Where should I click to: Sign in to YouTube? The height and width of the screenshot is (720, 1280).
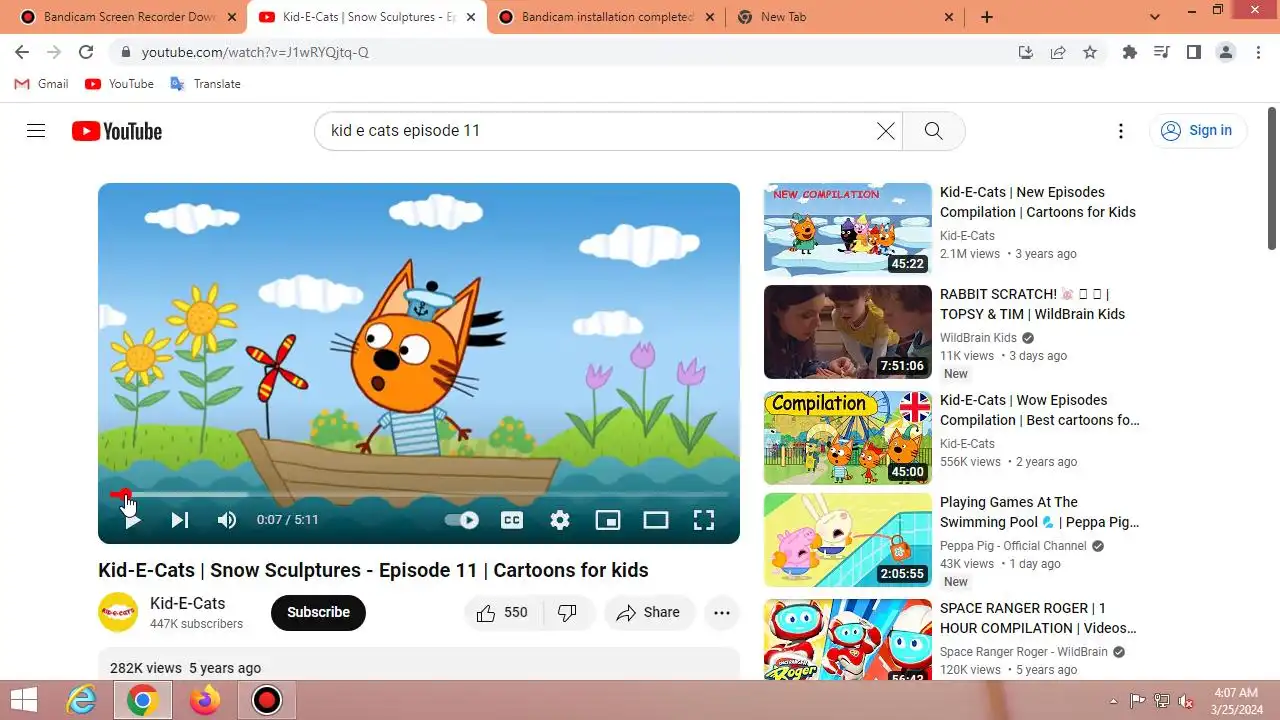point(1197,130)
